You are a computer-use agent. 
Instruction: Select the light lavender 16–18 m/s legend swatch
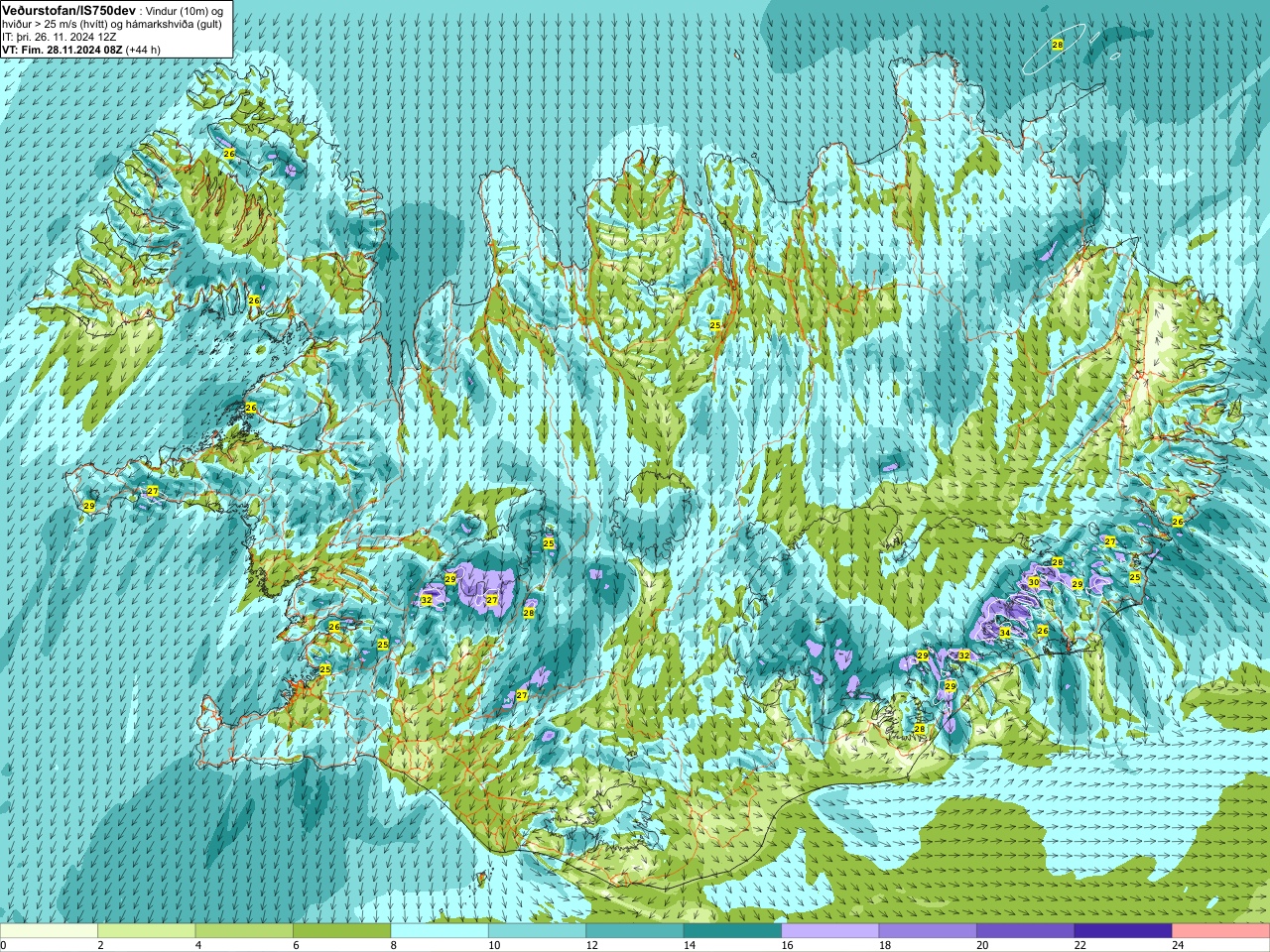[x=830, y=931]
